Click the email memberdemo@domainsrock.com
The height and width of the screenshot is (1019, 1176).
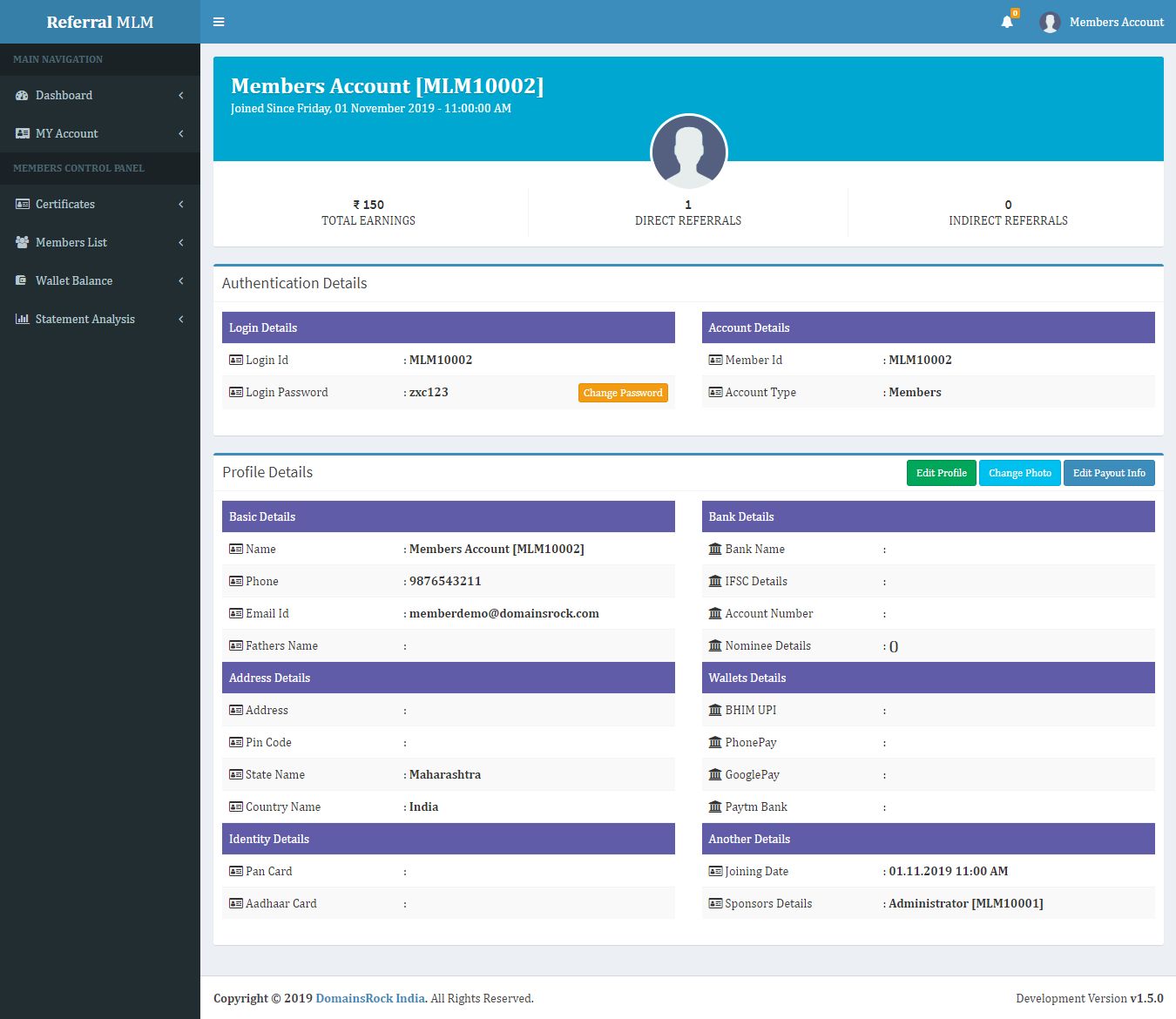(x=504, y=613)
